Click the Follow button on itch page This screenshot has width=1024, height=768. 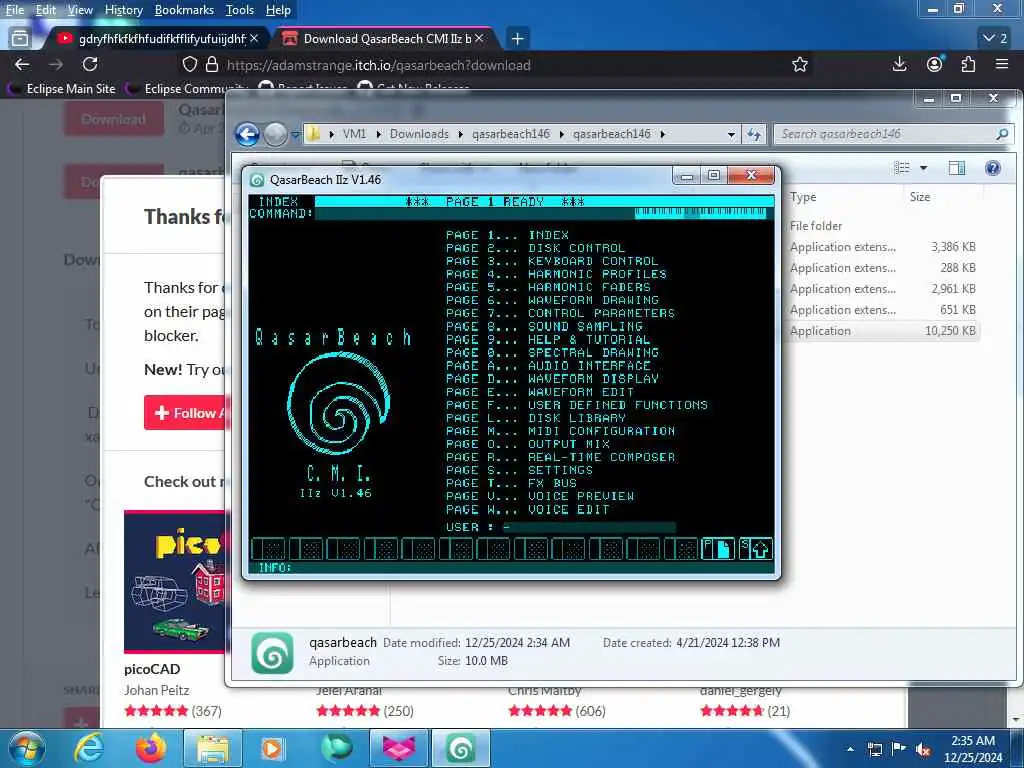[186, 413]
